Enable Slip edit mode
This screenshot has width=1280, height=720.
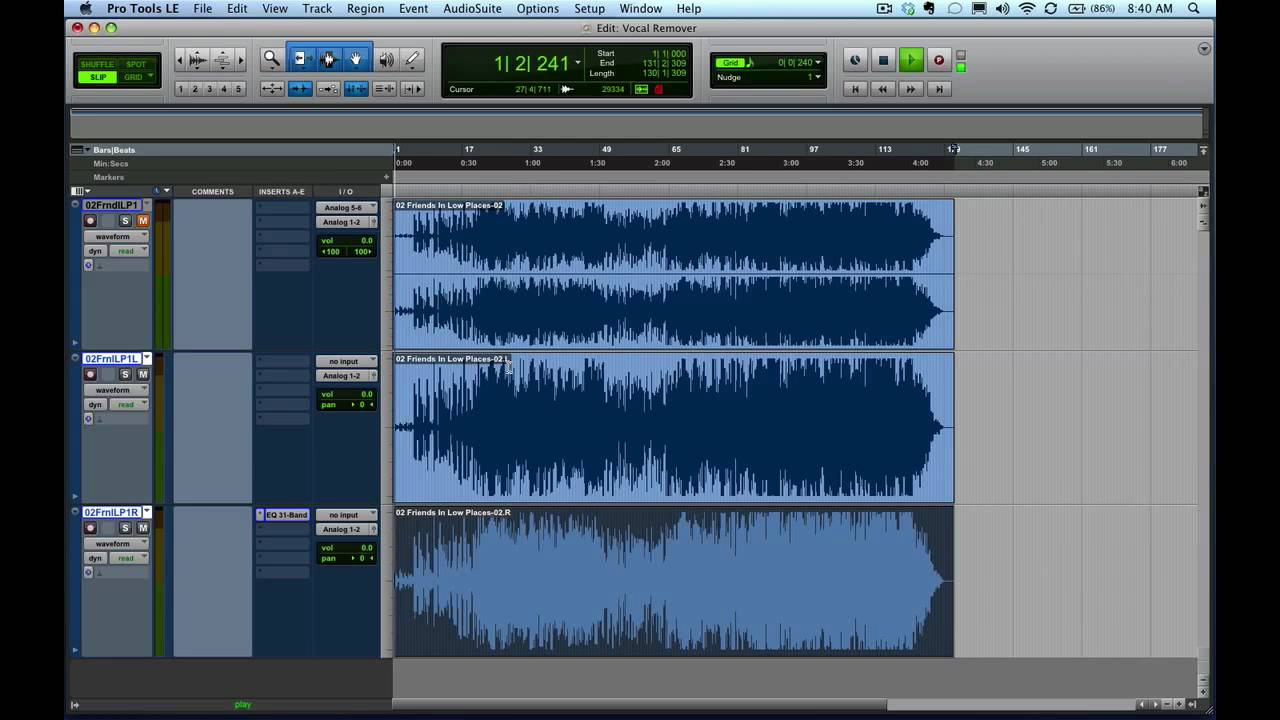click(97, 77)
